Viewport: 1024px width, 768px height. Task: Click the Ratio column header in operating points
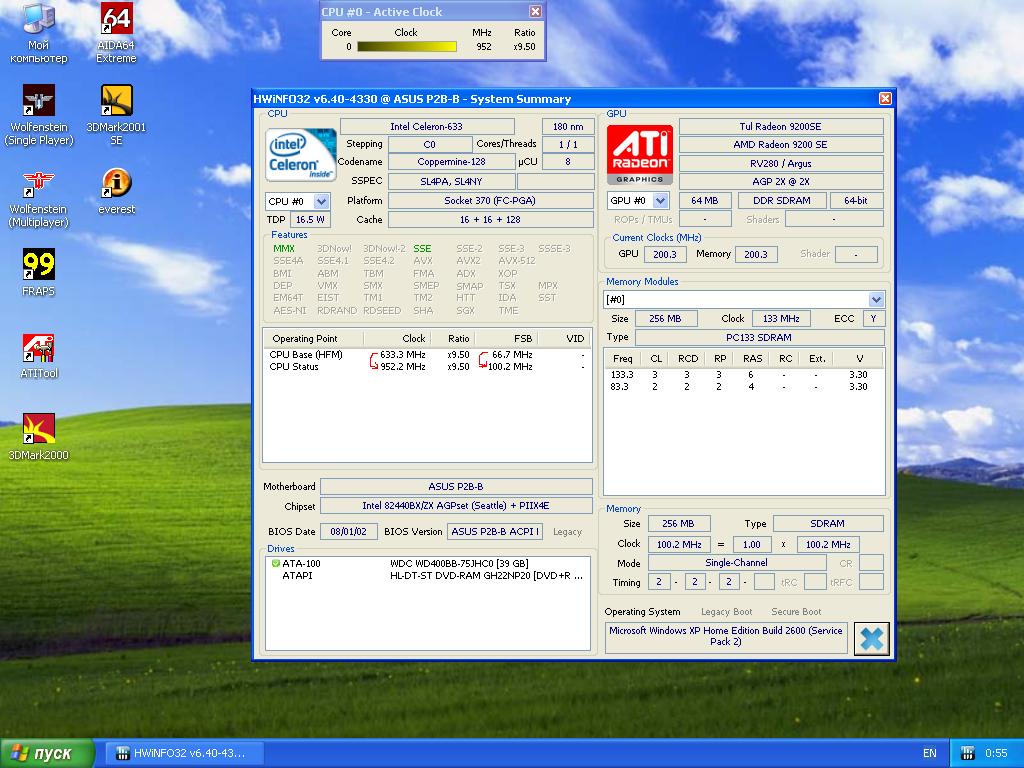click(x=451, y=338)
